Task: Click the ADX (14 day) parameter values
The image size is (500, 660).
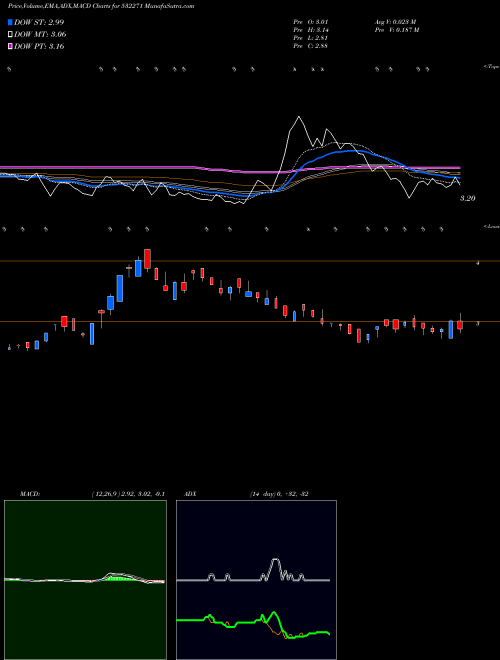Action: [x=279, y=494]
